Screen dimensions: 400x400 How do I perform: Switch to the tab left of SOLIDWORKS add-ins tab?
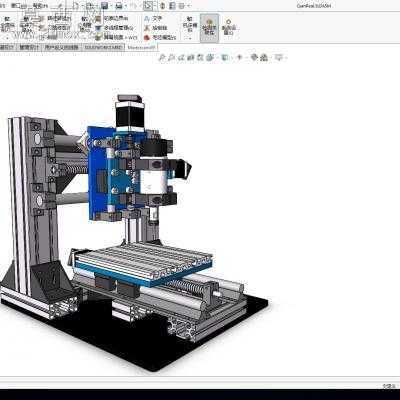tap(62, 47)
